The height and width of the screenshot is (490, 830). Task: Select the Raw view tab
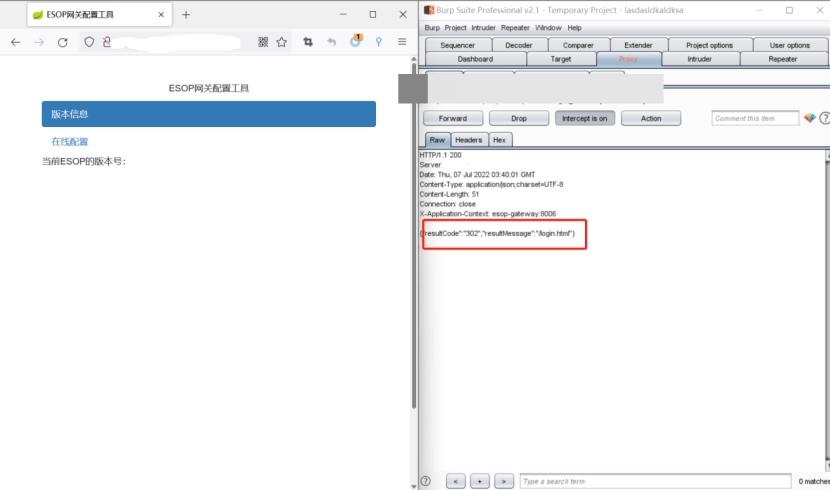point(437,140)
